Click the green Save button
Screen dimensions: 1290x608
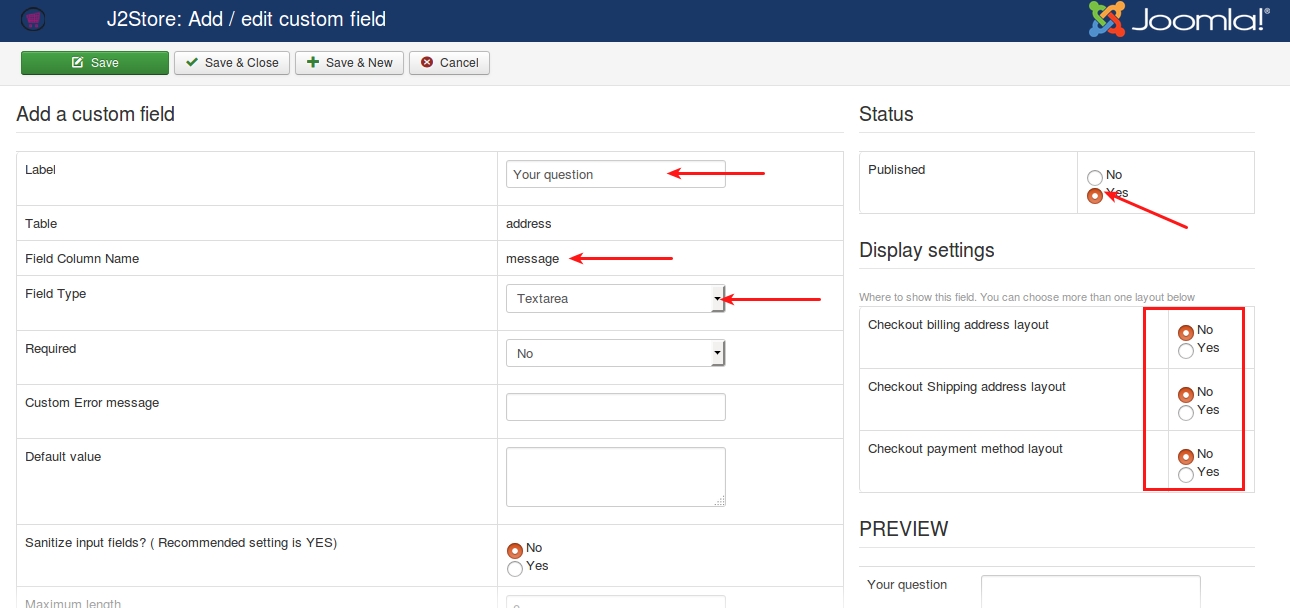point(95,62)
